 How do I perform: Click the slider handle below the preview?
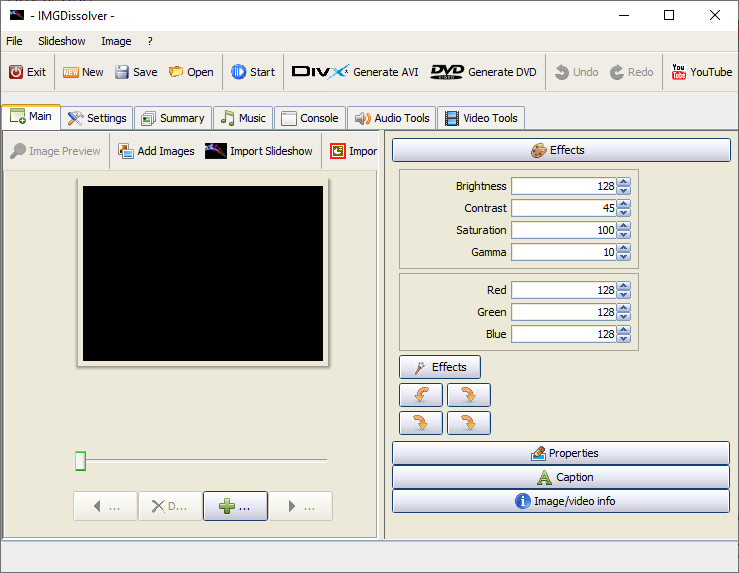(80, 461)
